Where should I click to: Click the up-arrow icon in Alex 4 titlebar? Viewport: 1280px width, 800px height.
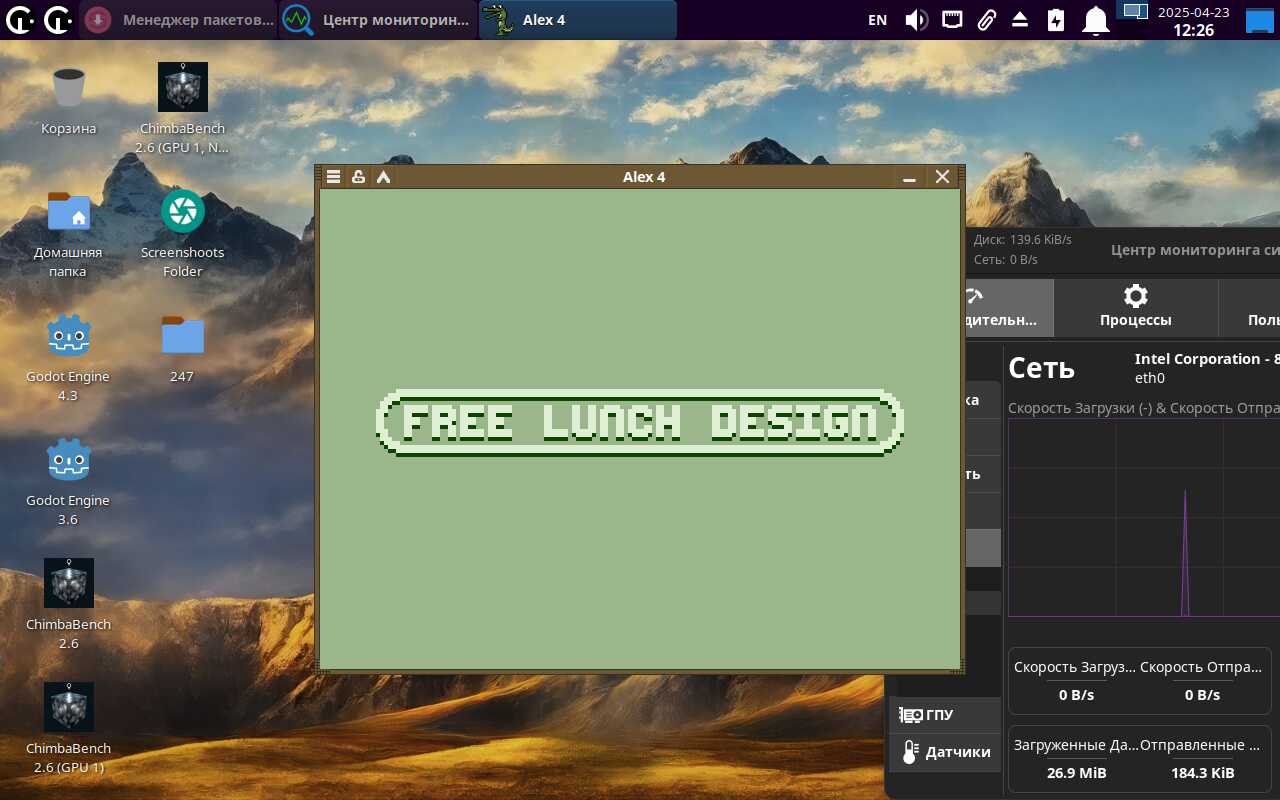tap(383, 177)
